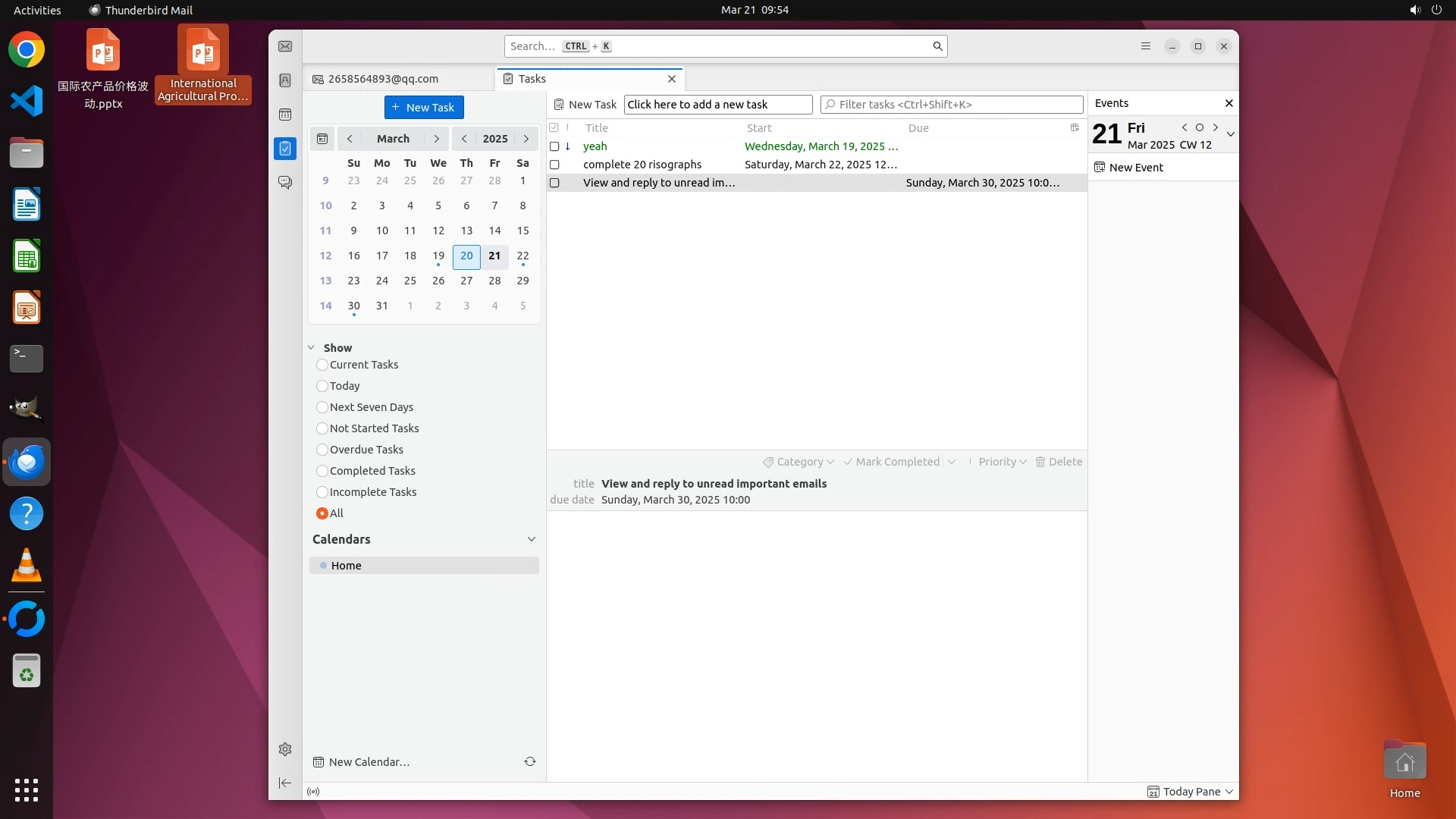This screenshot has height=819, width=1456.
Task: Close the Tasks tab
Action: point(672,79)
